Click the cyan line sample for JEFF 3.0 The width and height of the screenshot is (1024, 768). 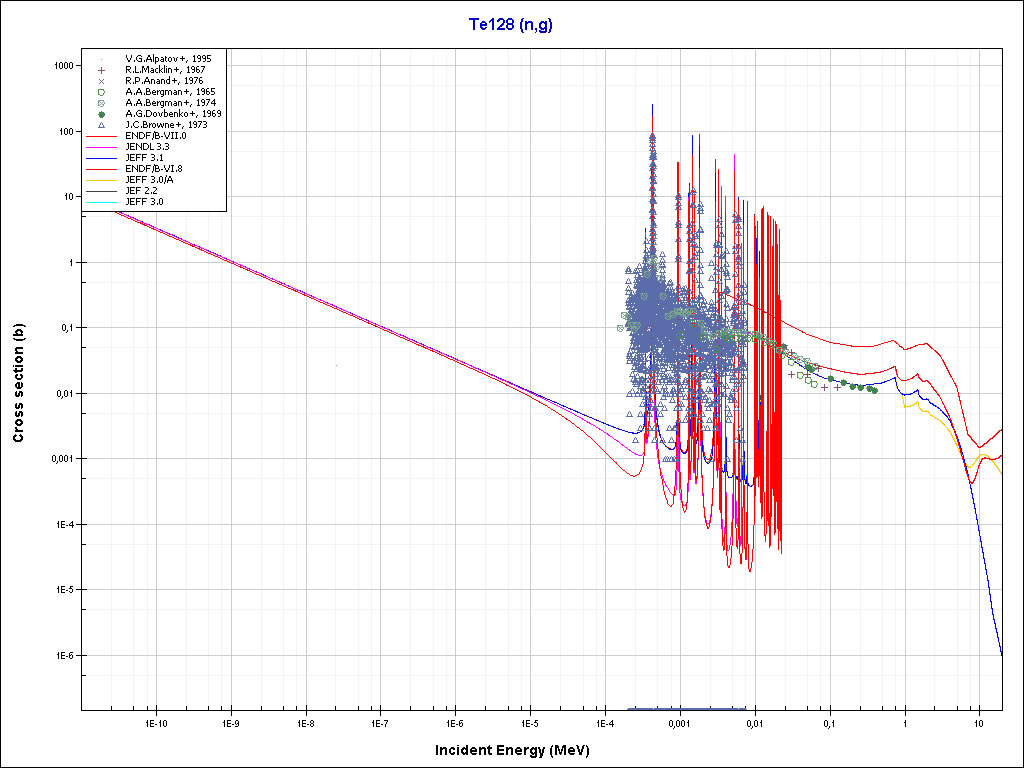tap(102, 202)
